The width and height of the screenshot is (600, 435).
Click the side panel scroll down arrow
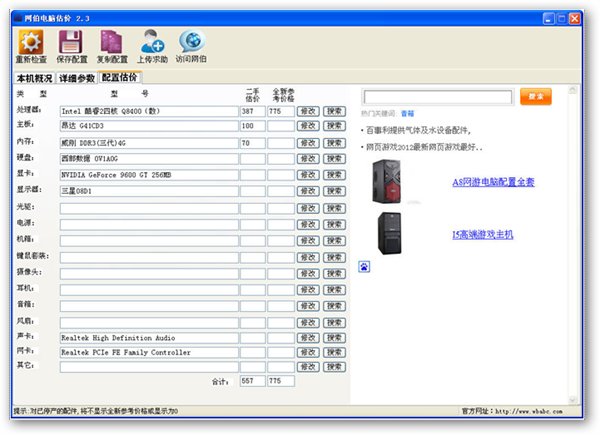(572, 399)
